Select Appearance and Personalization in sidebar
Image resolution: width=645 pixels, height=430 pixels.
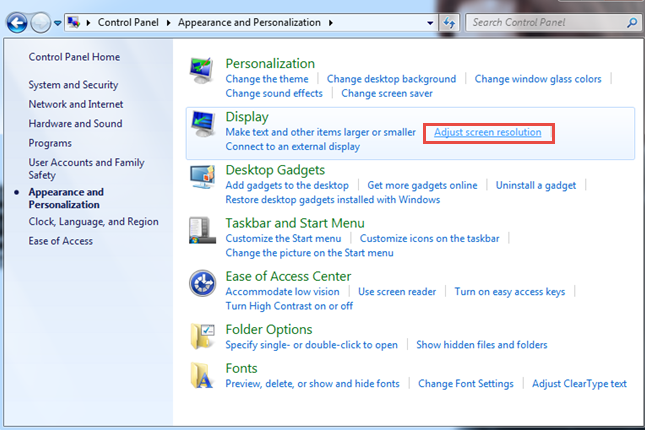coord(66,198)
